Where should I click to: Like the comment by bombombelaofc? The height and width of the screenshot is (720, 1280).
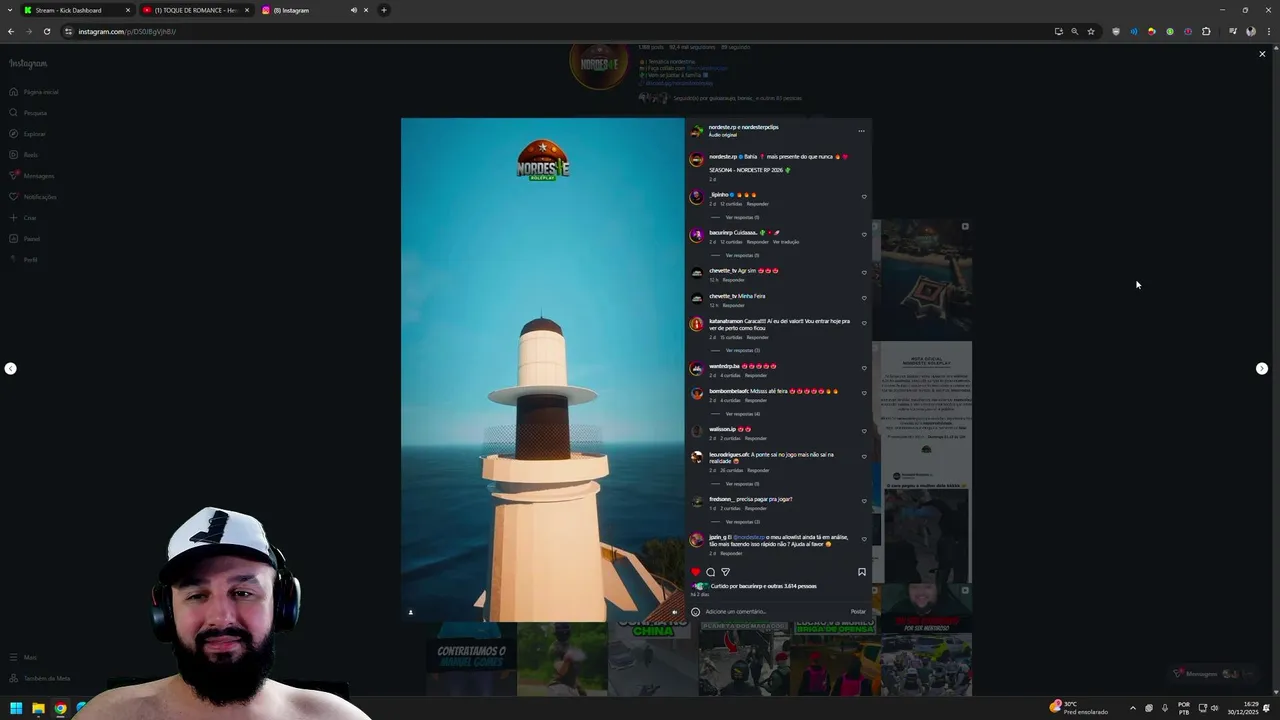(864, 393)
